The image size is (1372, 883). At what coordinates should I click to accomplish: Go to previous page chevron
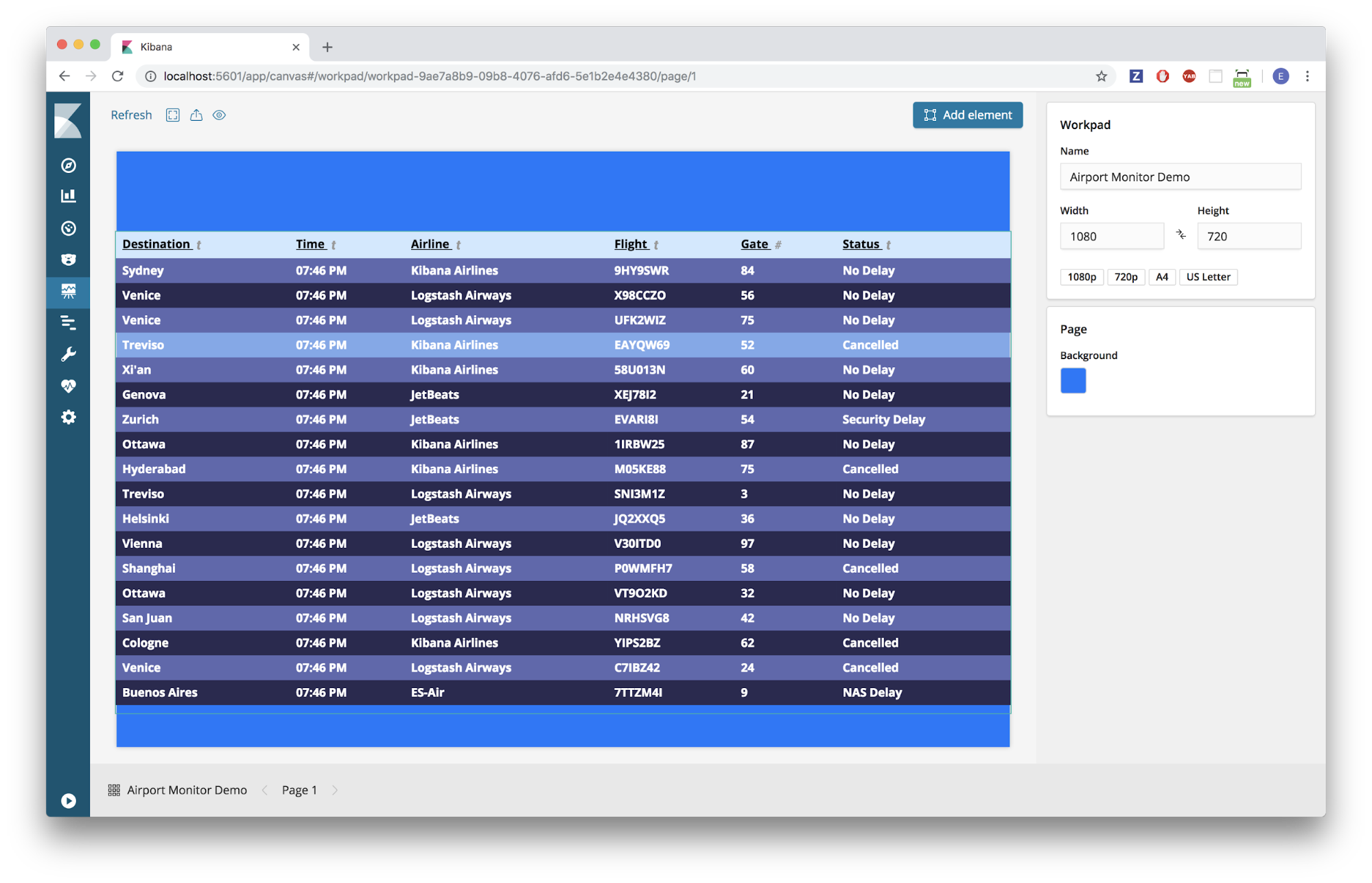click(x=264, y=790)
